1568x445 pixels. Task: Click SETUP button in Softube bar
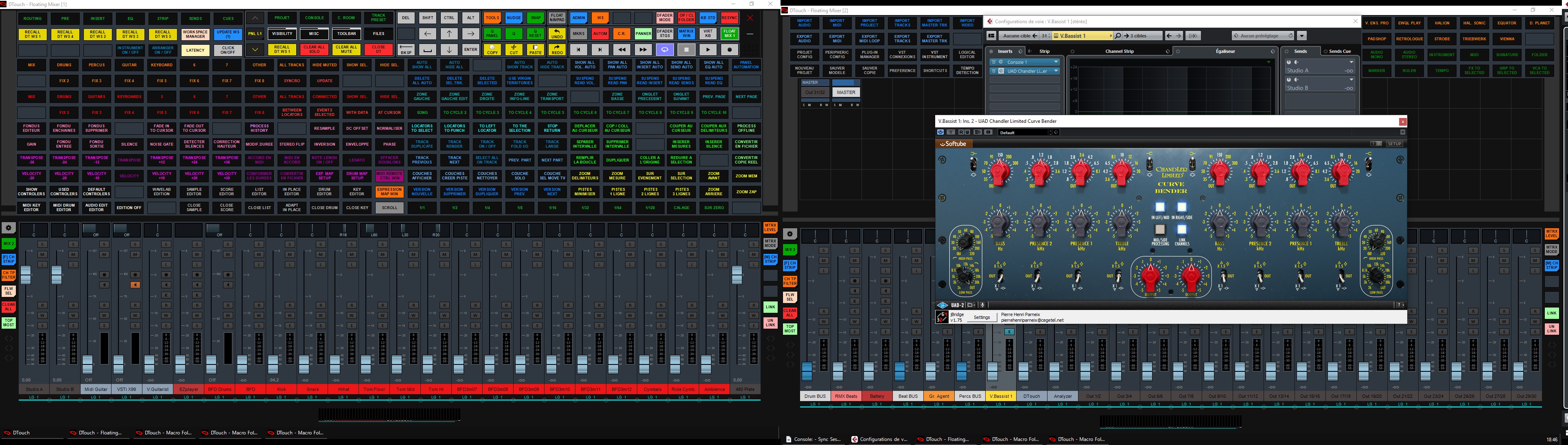click(x=1394, y=144)
